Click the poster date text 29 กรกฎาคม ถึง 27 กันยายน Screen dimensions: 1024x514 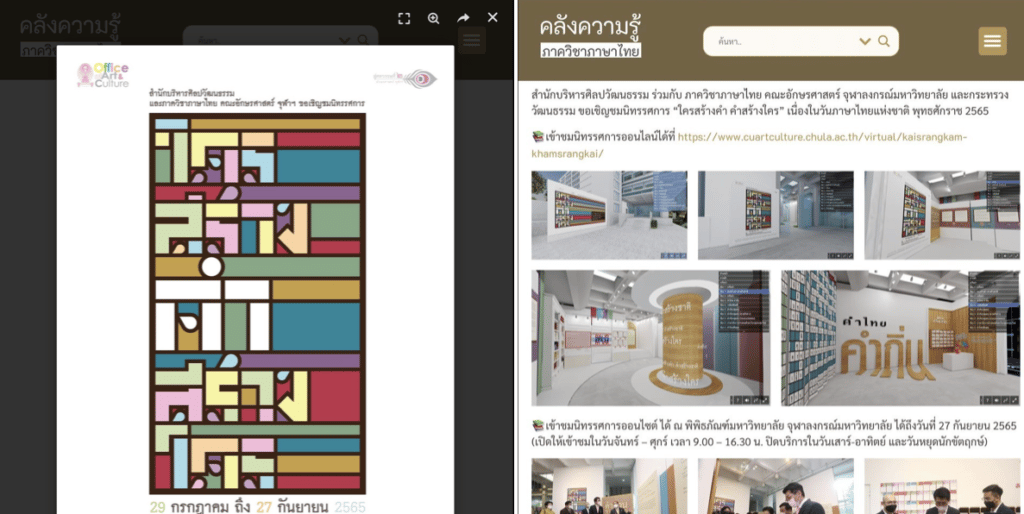pos(242,507)
